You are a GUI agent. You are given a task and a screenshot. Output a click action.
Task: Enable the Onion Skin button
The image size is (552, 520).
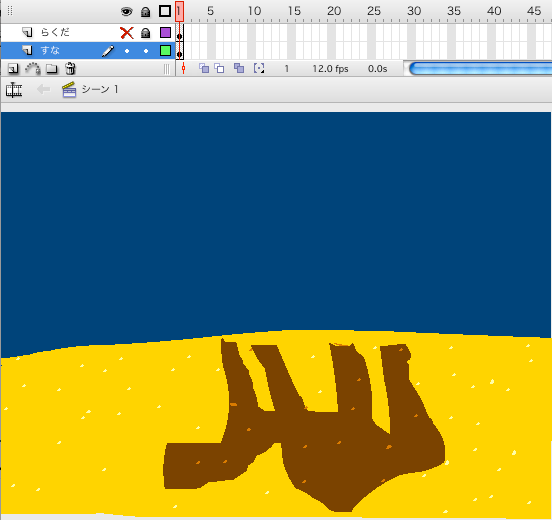[204, 68]
